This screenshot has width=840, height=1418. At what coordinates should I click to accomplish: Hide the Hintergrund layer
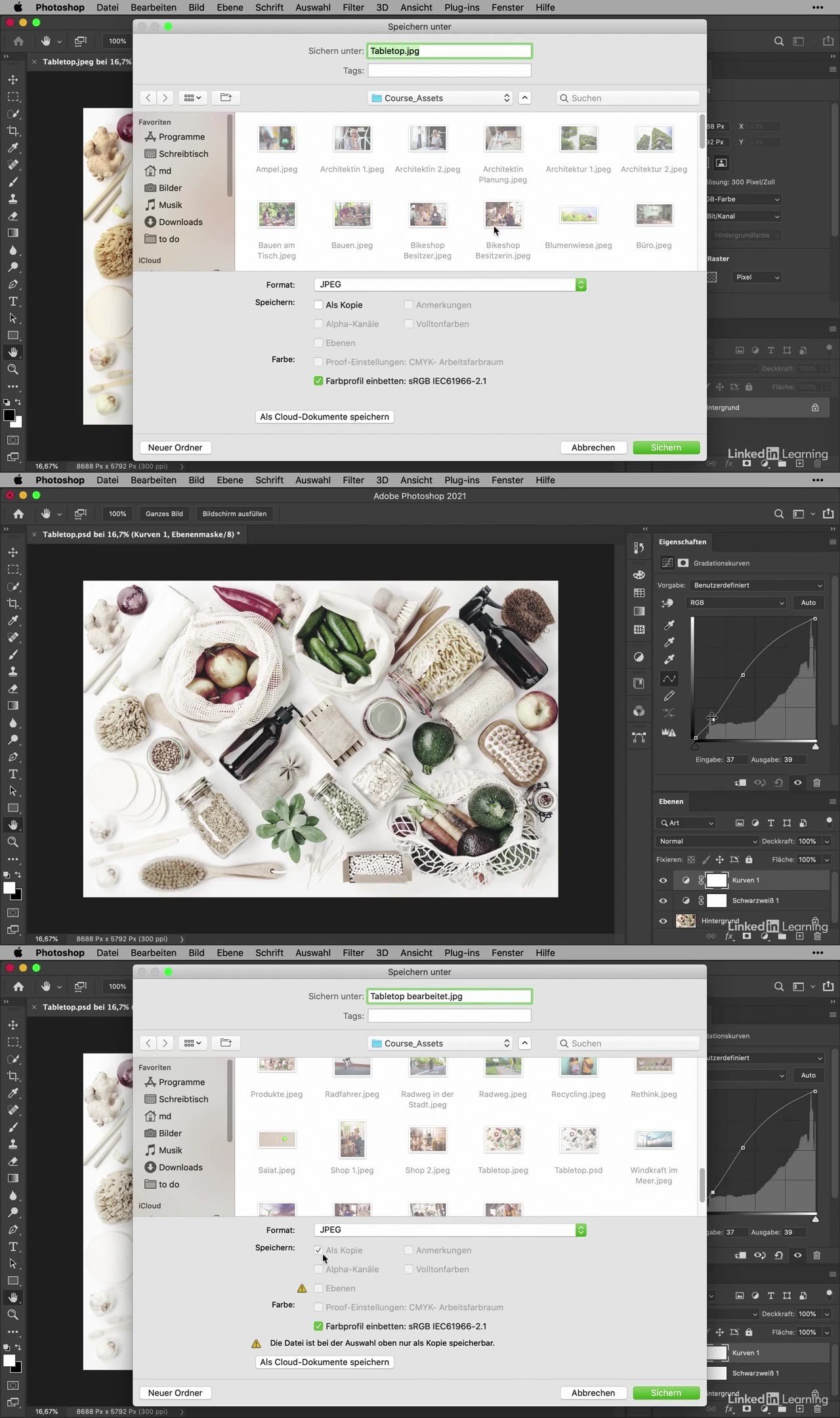(x=663, y=921)
